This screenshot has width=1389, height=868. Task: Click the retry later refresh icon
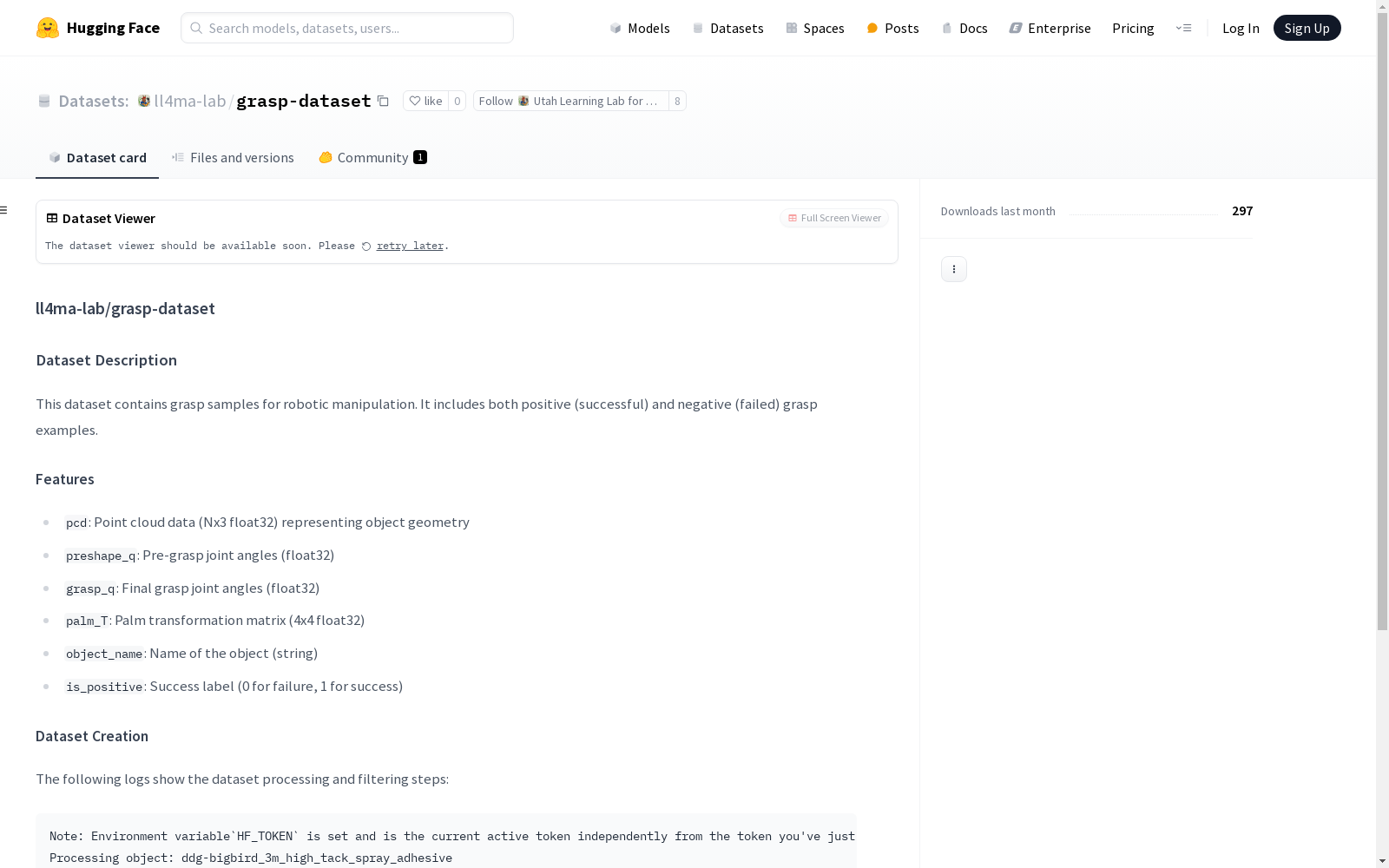[x=366, y=247]
